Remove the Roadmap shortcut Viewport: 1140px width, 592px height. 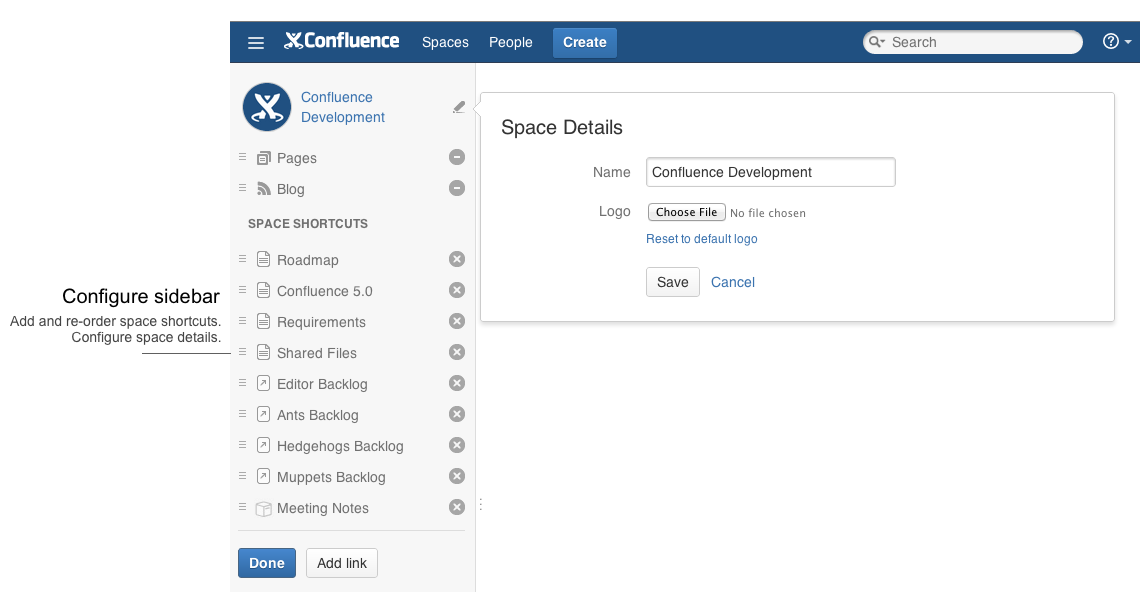457,259
